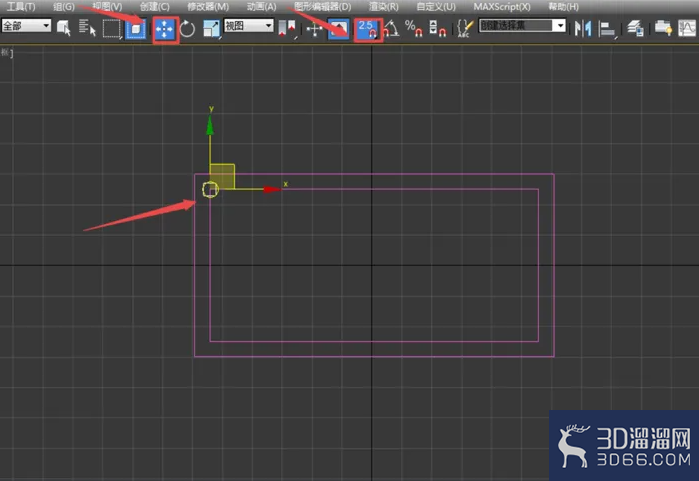
Task: Select the inner rectangle's bottom edge
Action: tap(374, 341)
